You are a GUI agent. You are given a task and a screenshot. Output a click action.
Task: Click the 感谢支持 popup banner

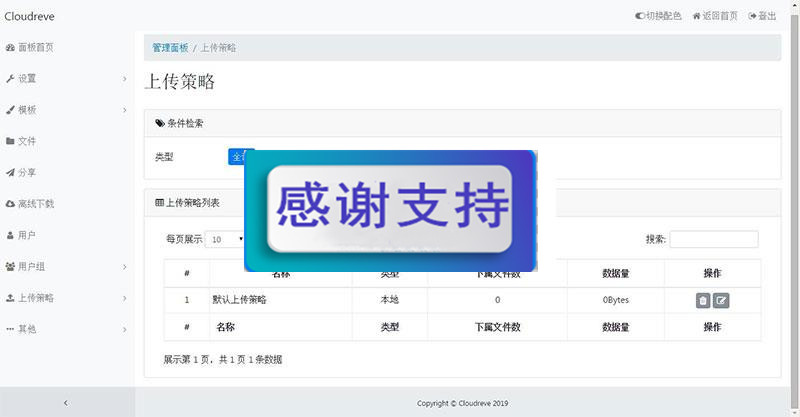tap(391, 210)
